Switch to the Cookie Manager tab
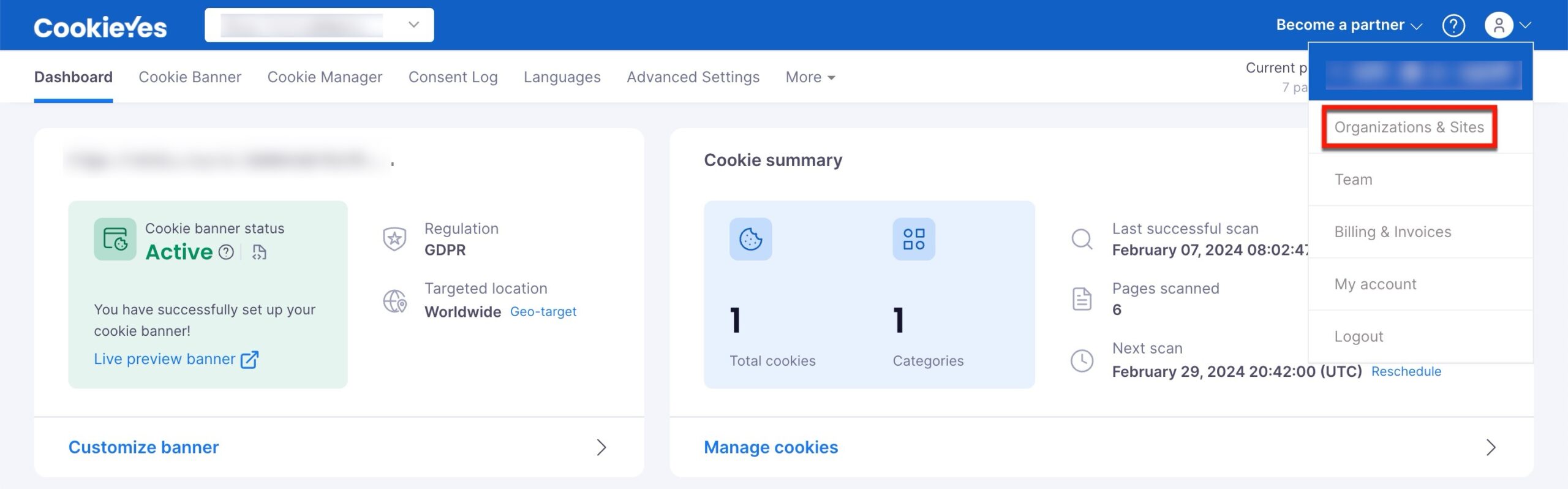The width and height of the screenshot is (1568, 489). 325,77
